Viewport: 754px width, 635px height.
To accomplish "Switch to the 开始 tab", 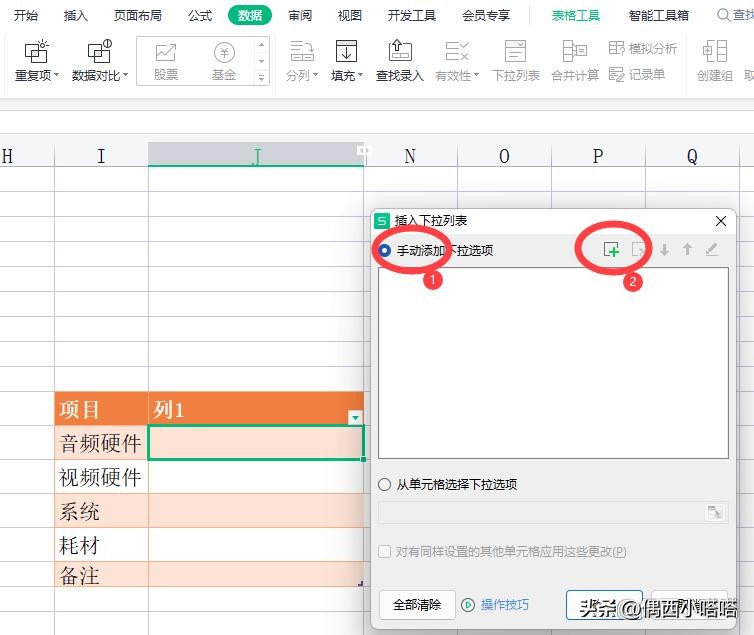I will pos(25,15).
